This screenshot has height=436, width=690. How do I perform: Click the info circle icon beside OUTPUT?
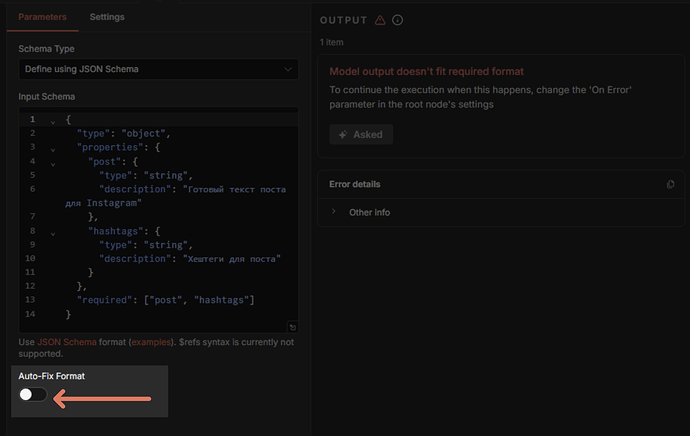[398, 20]
